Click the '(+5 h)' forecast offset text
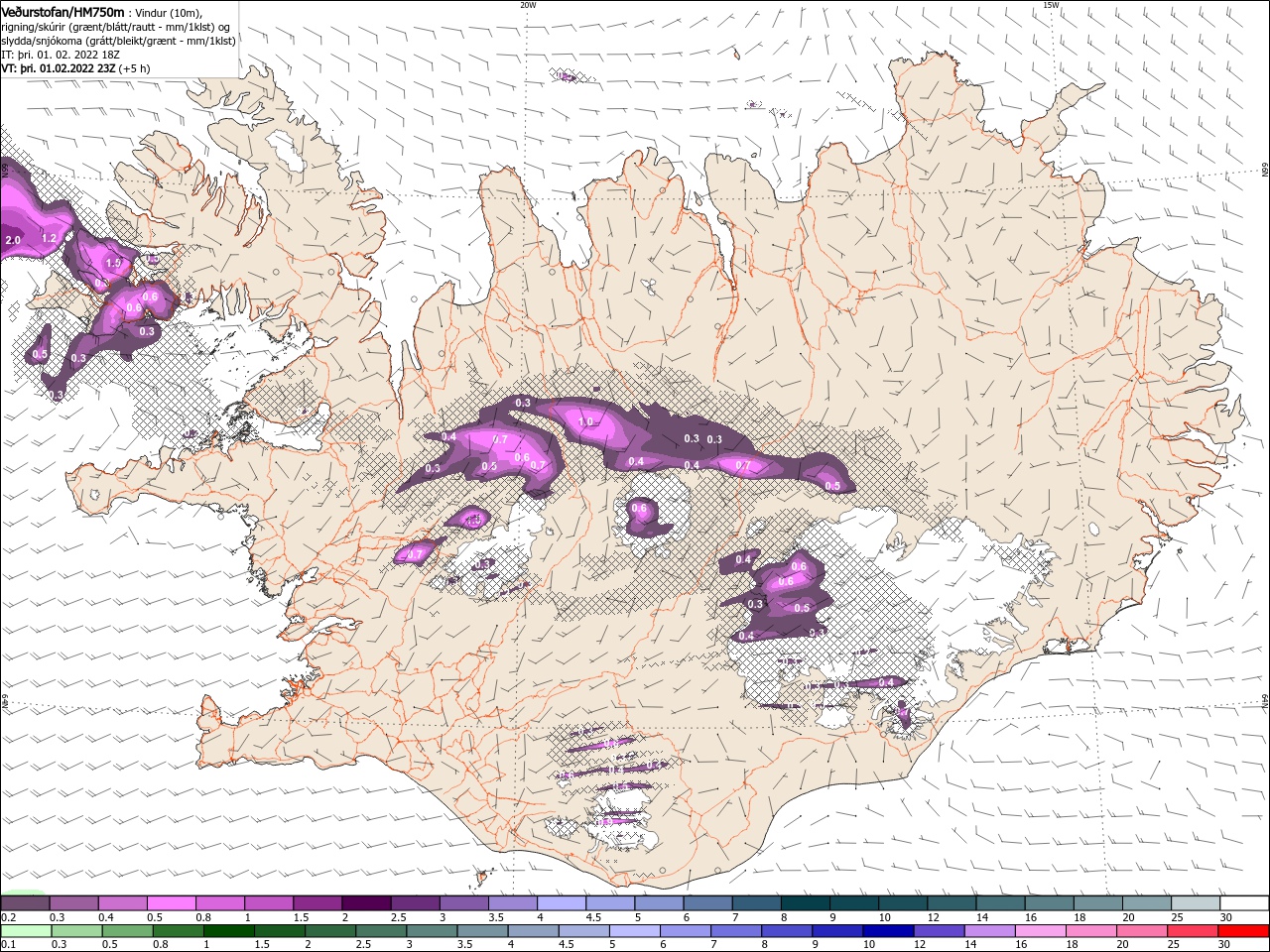This screenshot has width=1270, height=952. [135, 68]
